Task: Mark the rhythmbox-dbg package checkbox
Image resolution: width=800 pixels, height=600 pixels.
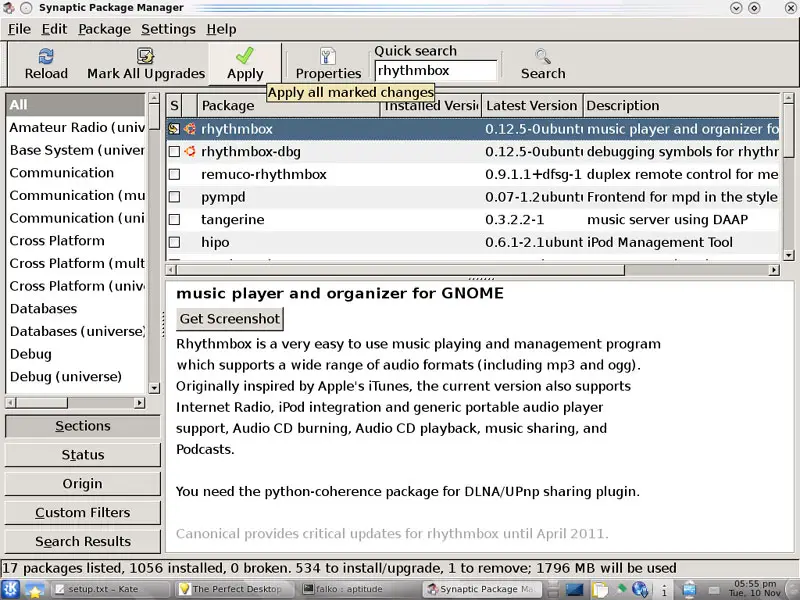Action: (174, 152)
